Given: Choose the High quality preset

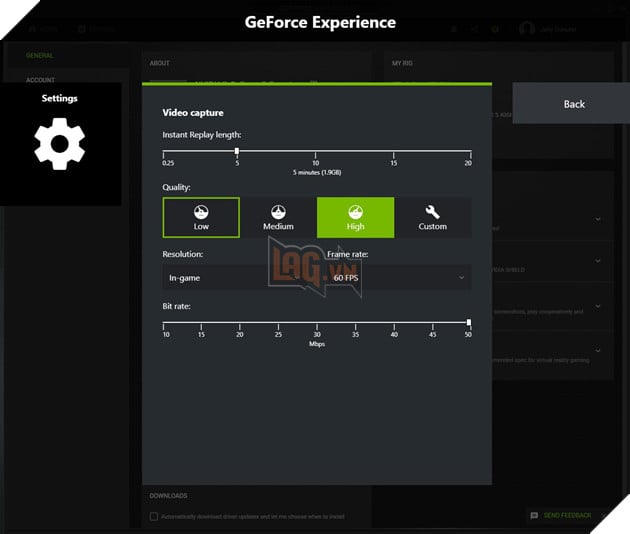Looking at the screenshot, I should click(355, 217).
